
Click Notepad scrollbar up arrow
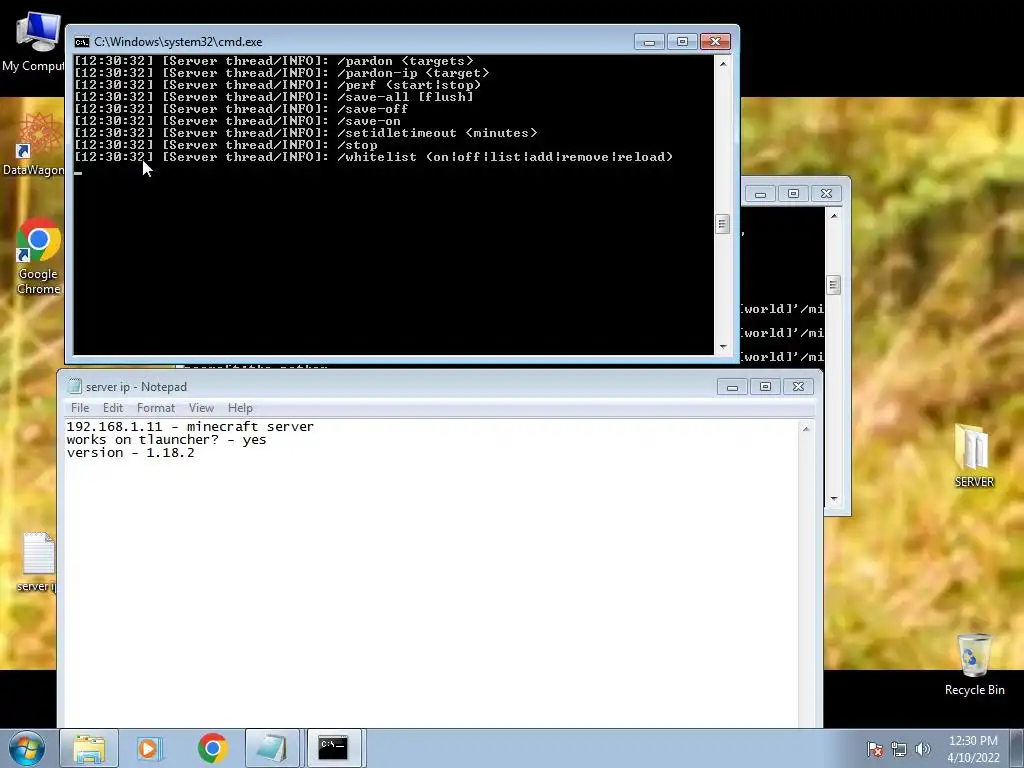pyautogui.click(x=806, y=429)
